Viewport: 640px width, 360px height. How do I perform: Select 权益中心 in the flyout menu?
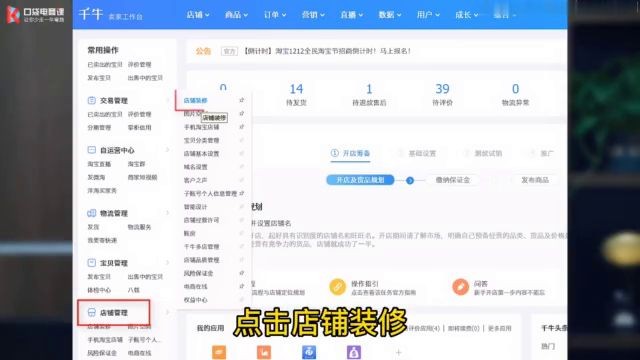tap(196, 300)
